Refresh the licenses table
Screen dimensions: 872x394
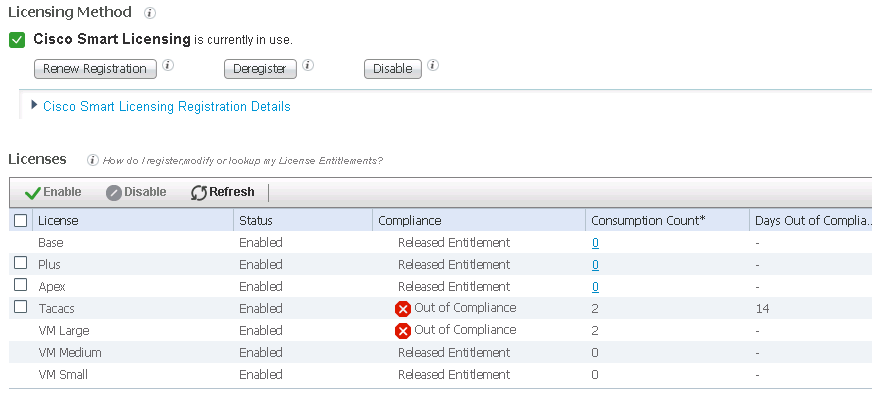222,193
